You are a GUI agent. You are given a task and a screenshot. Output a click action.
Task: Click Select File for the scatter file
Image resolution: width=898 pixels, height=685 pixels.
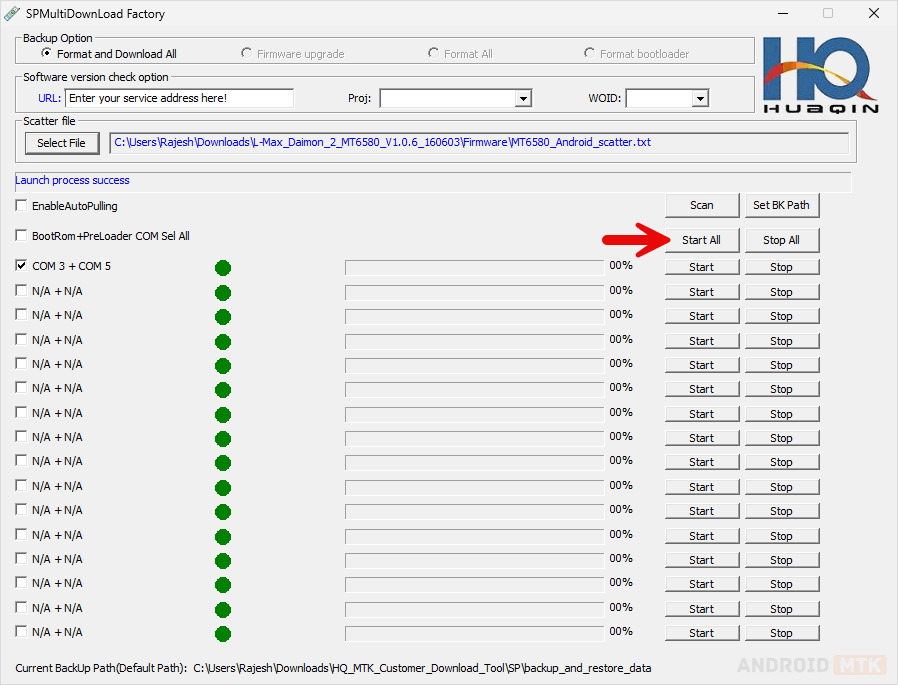[61, 143]
